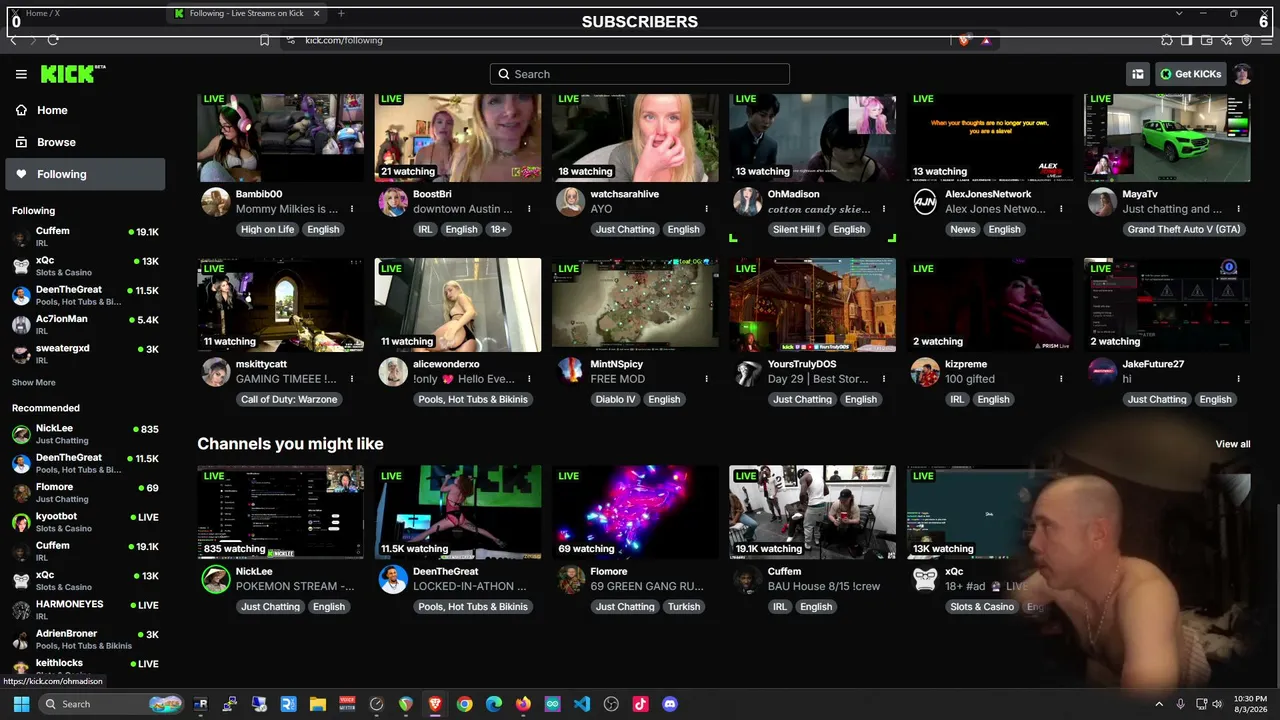Open JakeFuture27's stream options menu
The height and width of the screenshot is (720, 1280).
pyautogui.click(x=1238, y=379)
